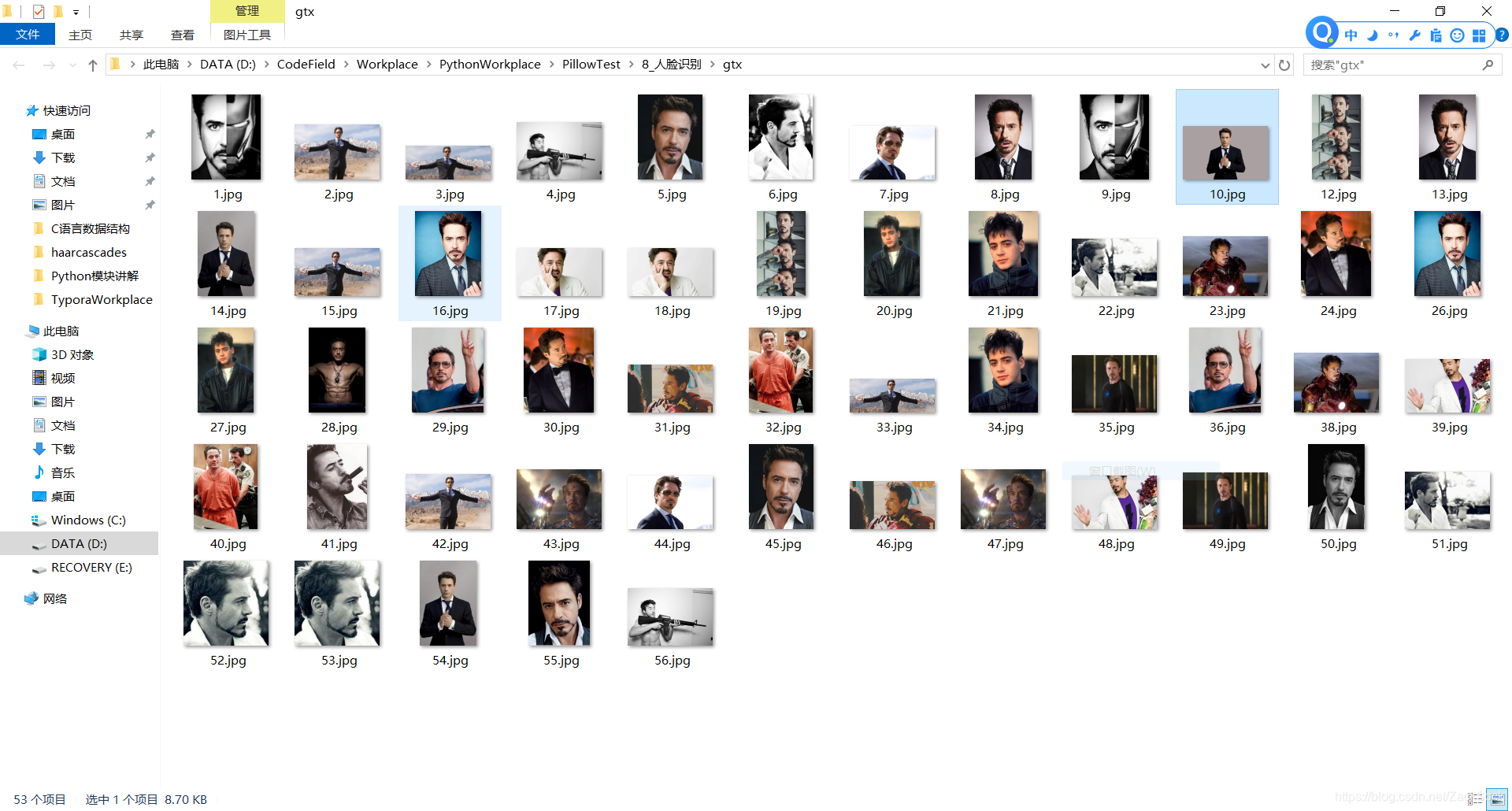
Task: Expand the chevron after PillowTest in path
Action: coord(631,65)
